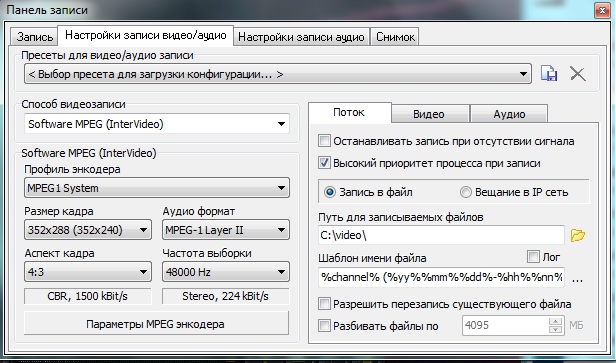Click the file name template input field
Screen dimensions: 616x363
coord(441,277)
